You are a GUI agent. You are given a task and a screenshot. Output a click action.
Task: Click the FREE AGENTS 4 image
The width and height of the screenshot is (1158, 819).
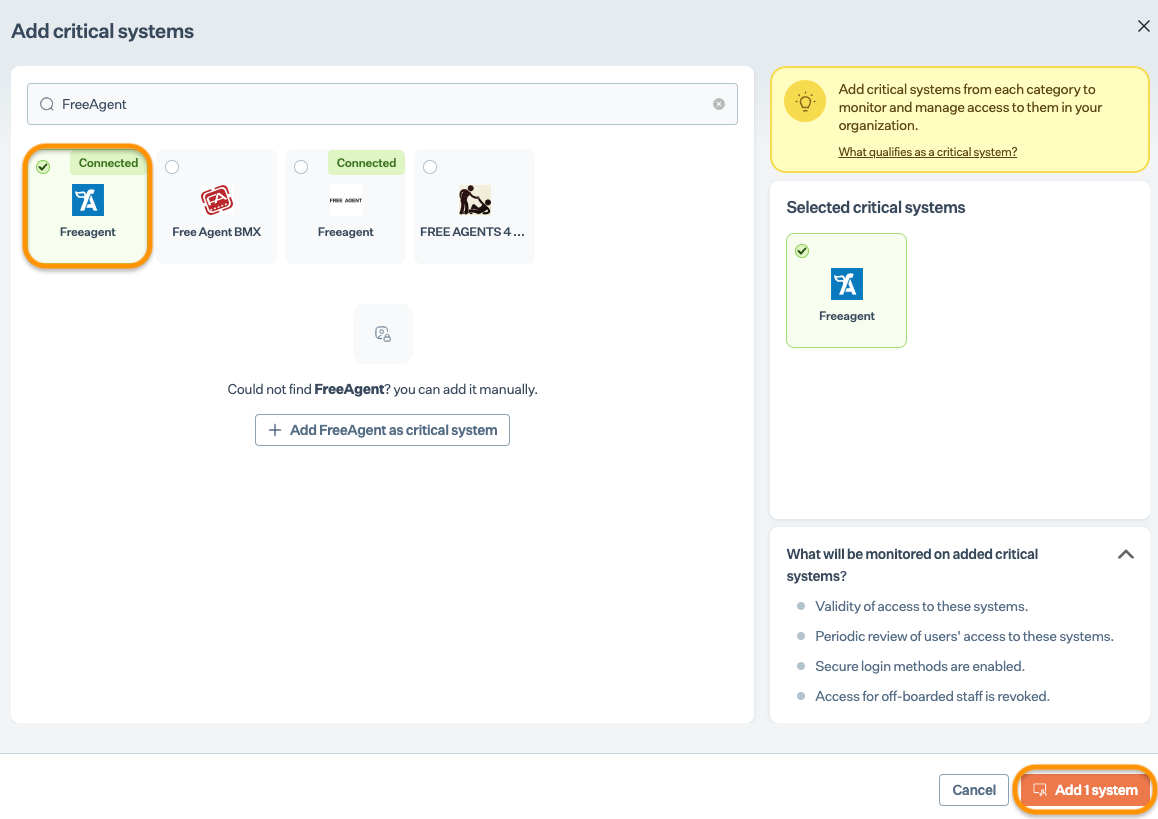coord(474,200)
